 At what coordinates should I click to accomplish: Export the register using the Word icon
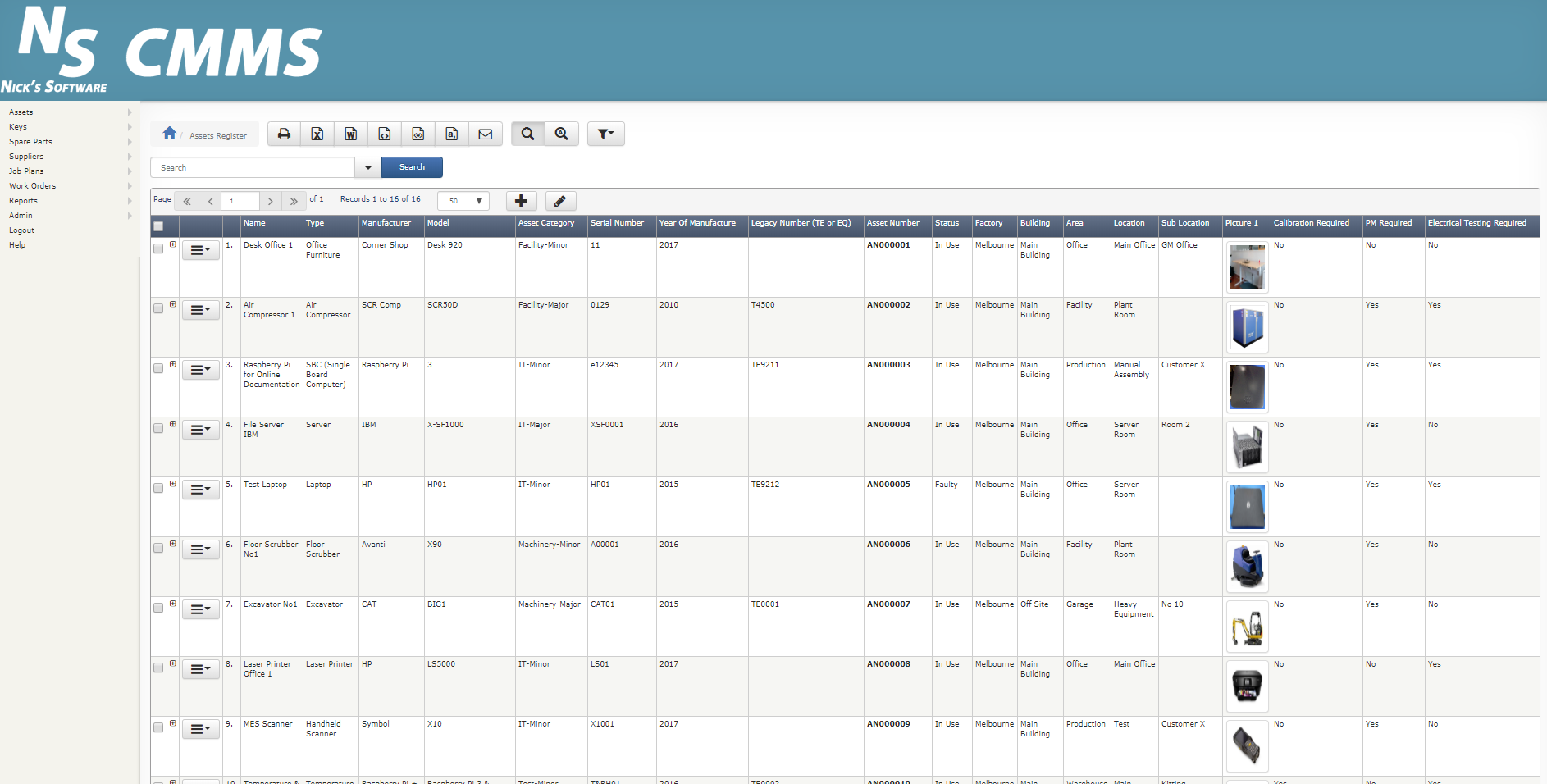click(x=351, y=134)
